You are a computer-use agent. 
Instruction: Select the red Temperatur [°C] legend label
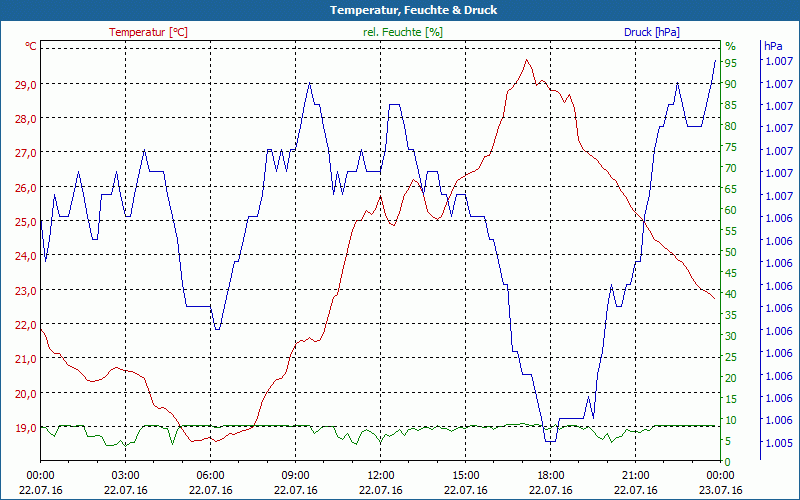[x=148, y=32]
